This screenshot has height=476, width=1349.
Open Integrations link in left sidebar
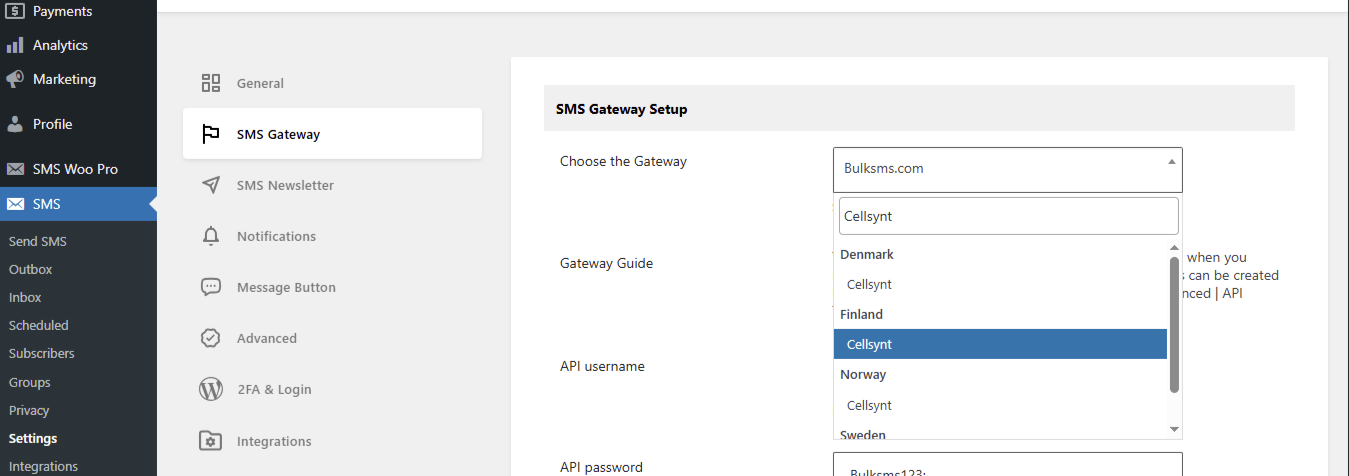click(43, 466)
